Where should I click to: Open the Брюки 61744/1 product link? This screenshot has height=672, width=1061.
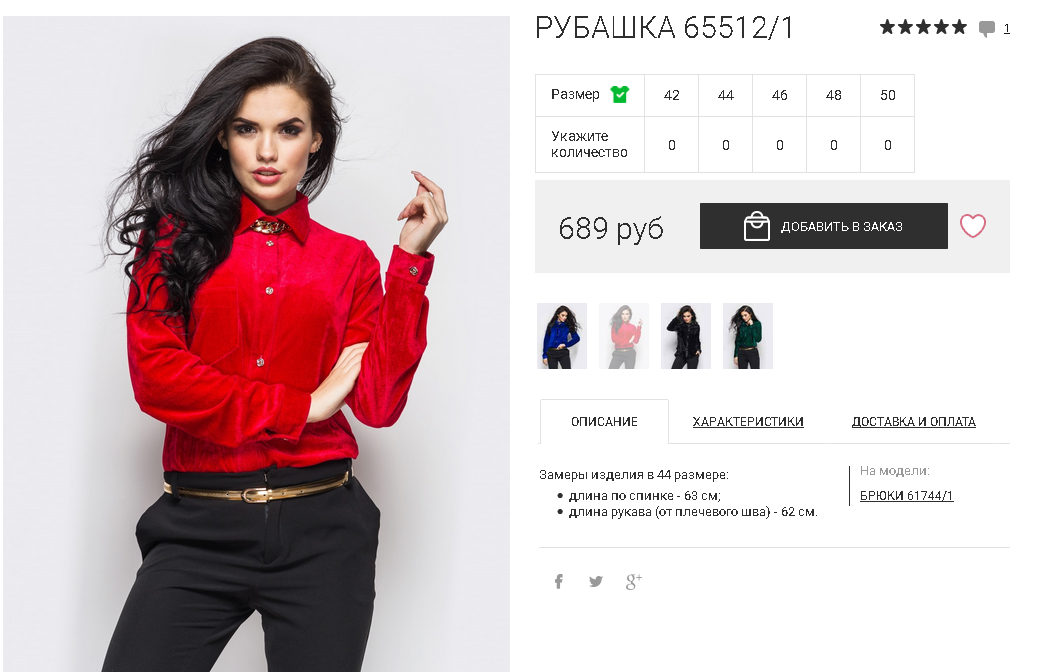pos(906,495)
